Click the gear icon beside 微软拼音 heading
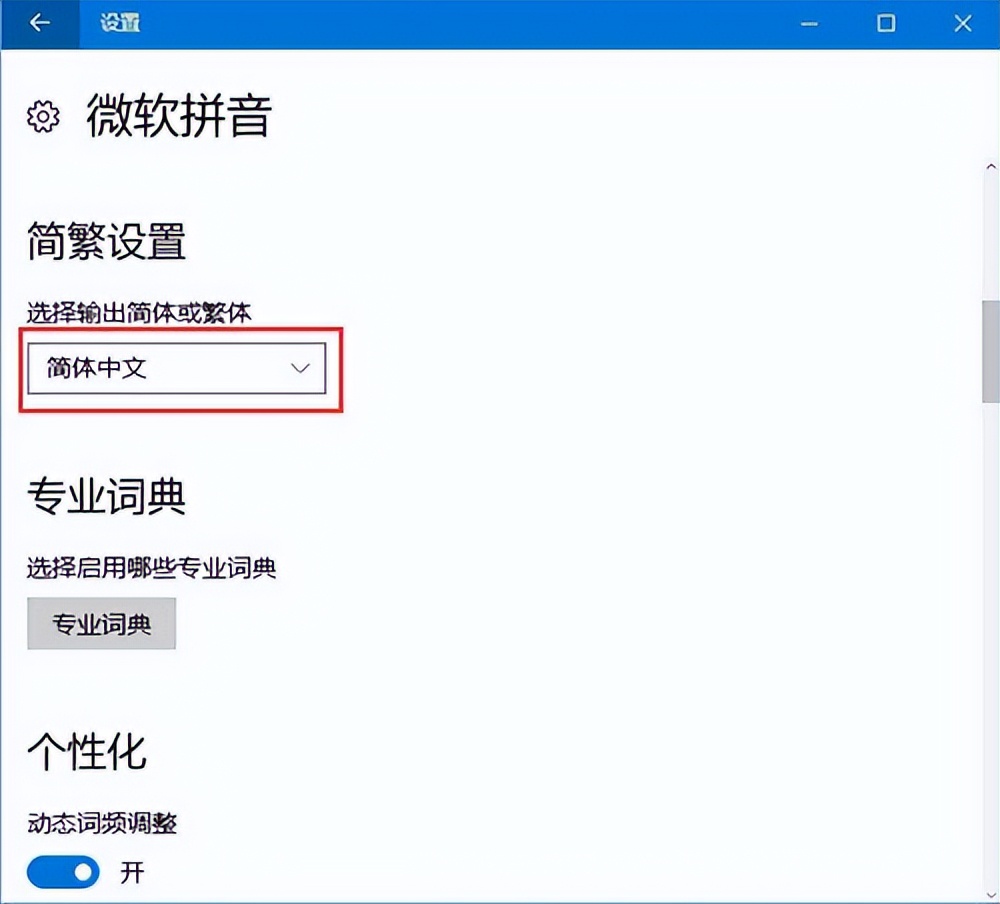Viewport: 1000px width, 904px height. tap(40, 116)
